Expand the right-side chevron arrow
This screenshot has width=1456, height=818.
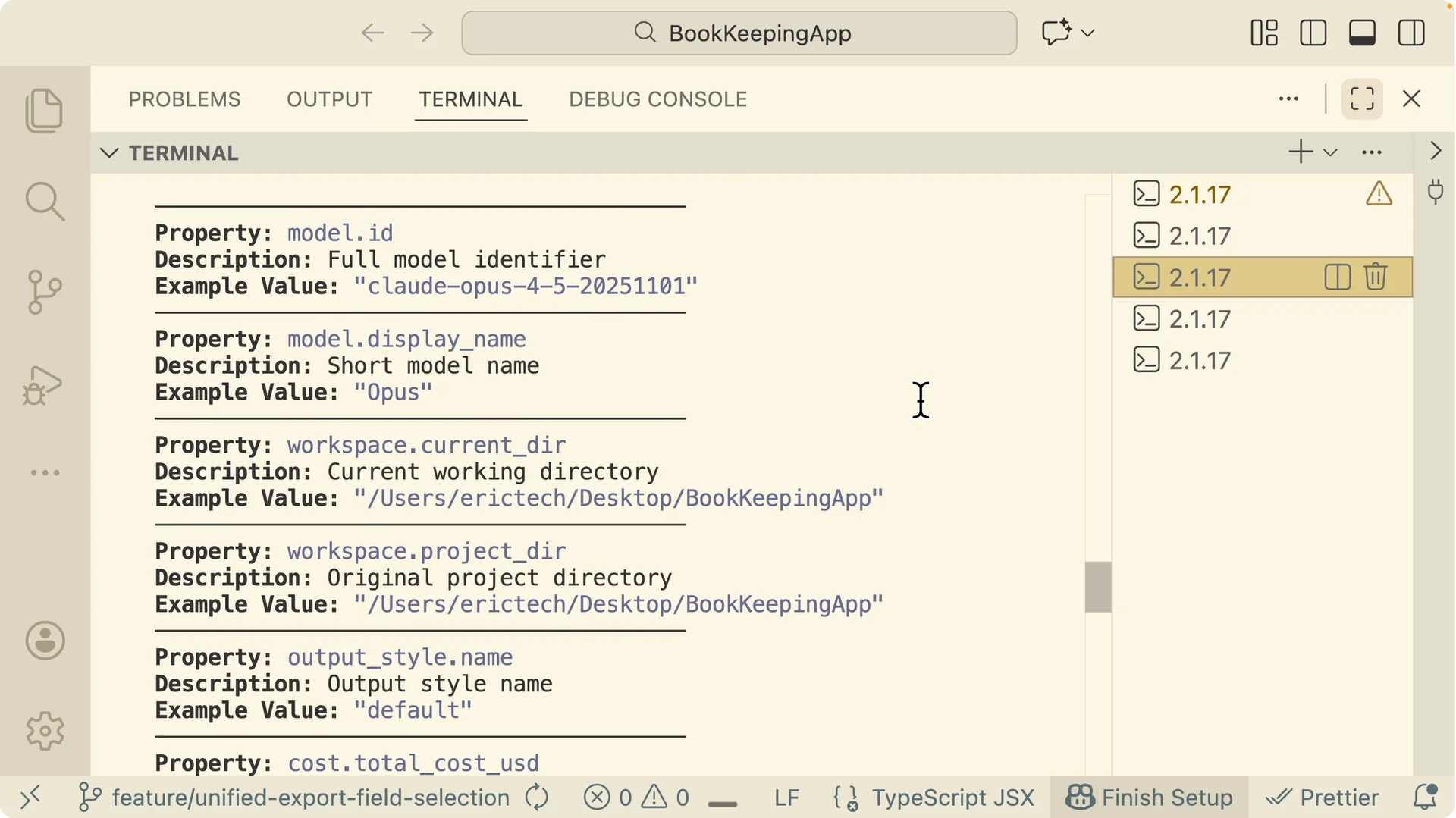pos(1436,151)
